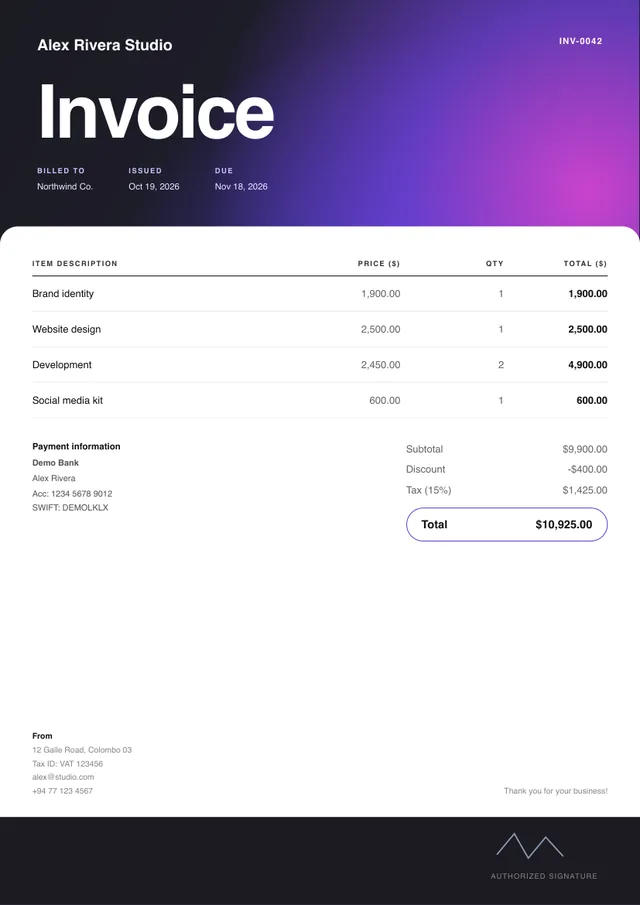This screenshot has width=640, height=905.
Task: Select the Social media kit item
Action: [68, 400]
